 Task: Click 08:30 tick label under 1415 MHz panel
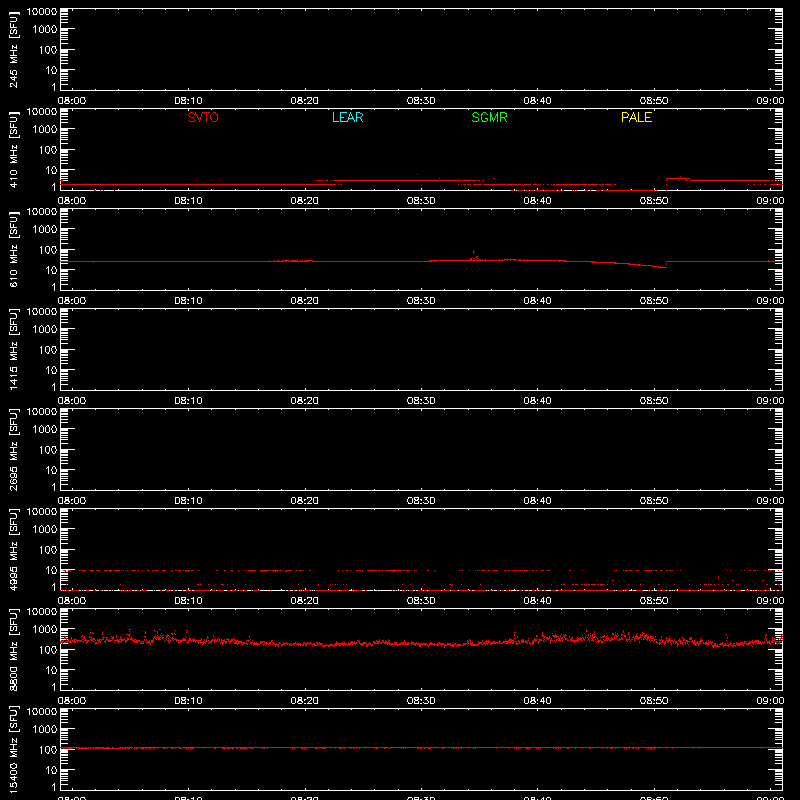click(421, 401)
